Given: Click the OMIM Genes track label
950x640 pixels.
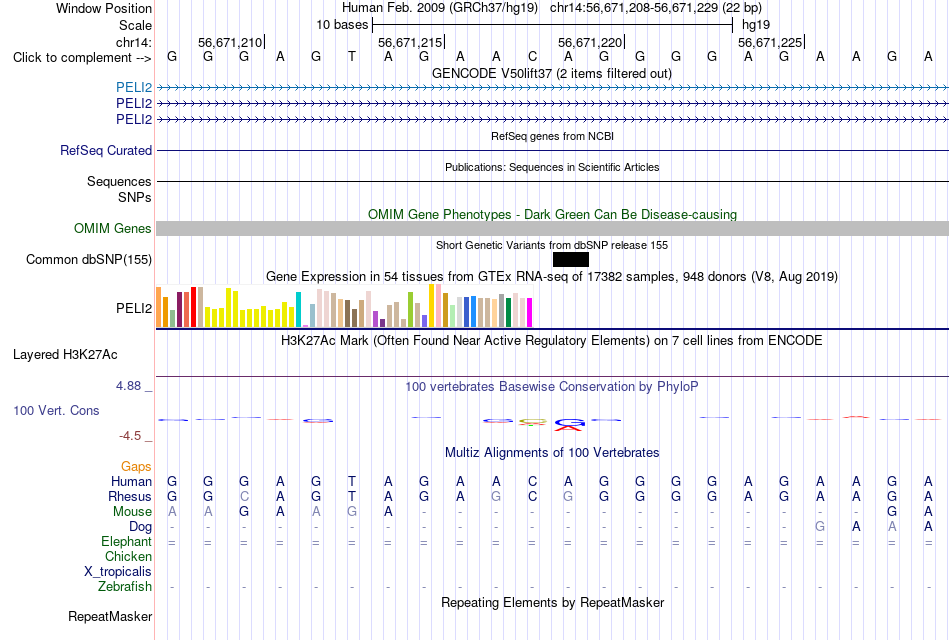Looking at the screenshot, I should click(x=113, y=228).
